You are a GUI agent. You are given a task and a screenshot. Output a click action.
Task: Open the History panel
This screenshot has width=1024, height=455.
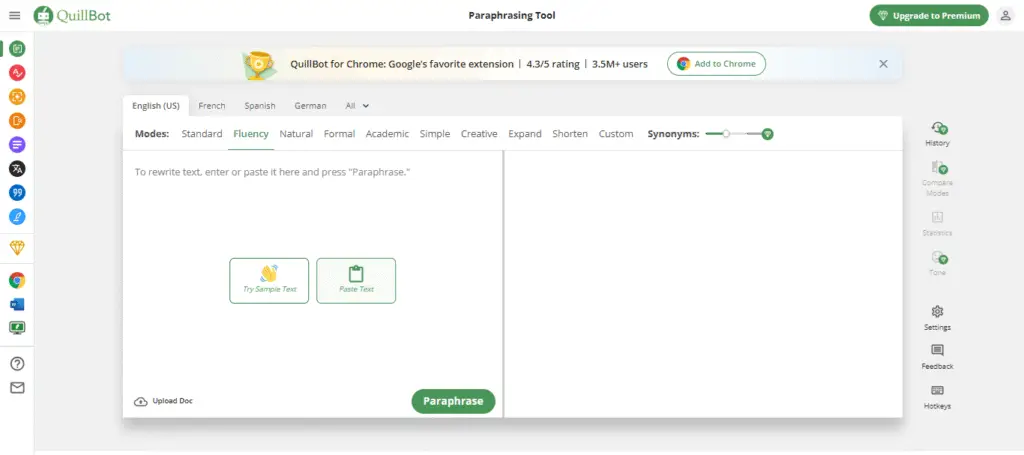937,134
